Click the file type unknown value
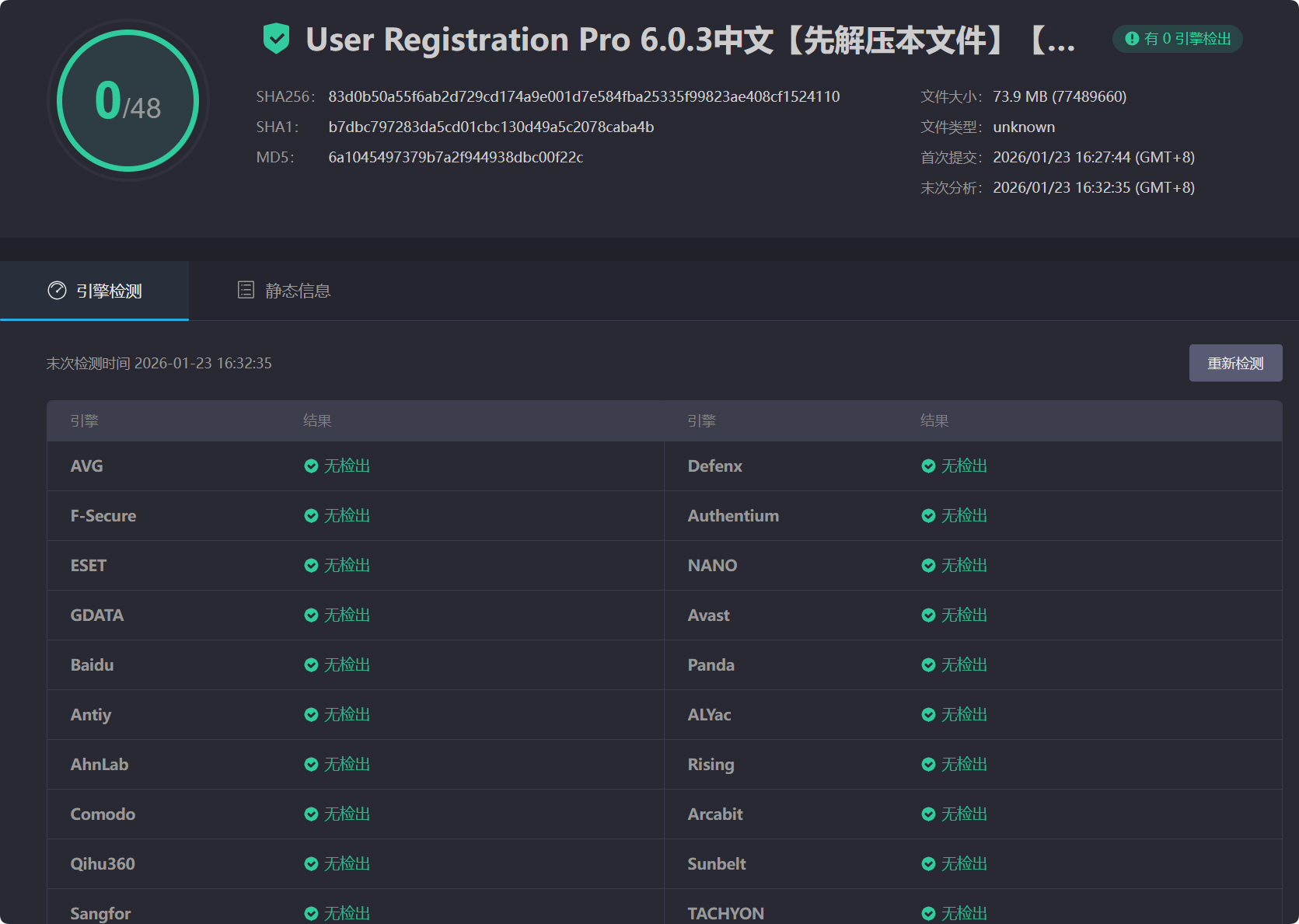Viewport: 1299px width, 924px height. point(1024,127)
